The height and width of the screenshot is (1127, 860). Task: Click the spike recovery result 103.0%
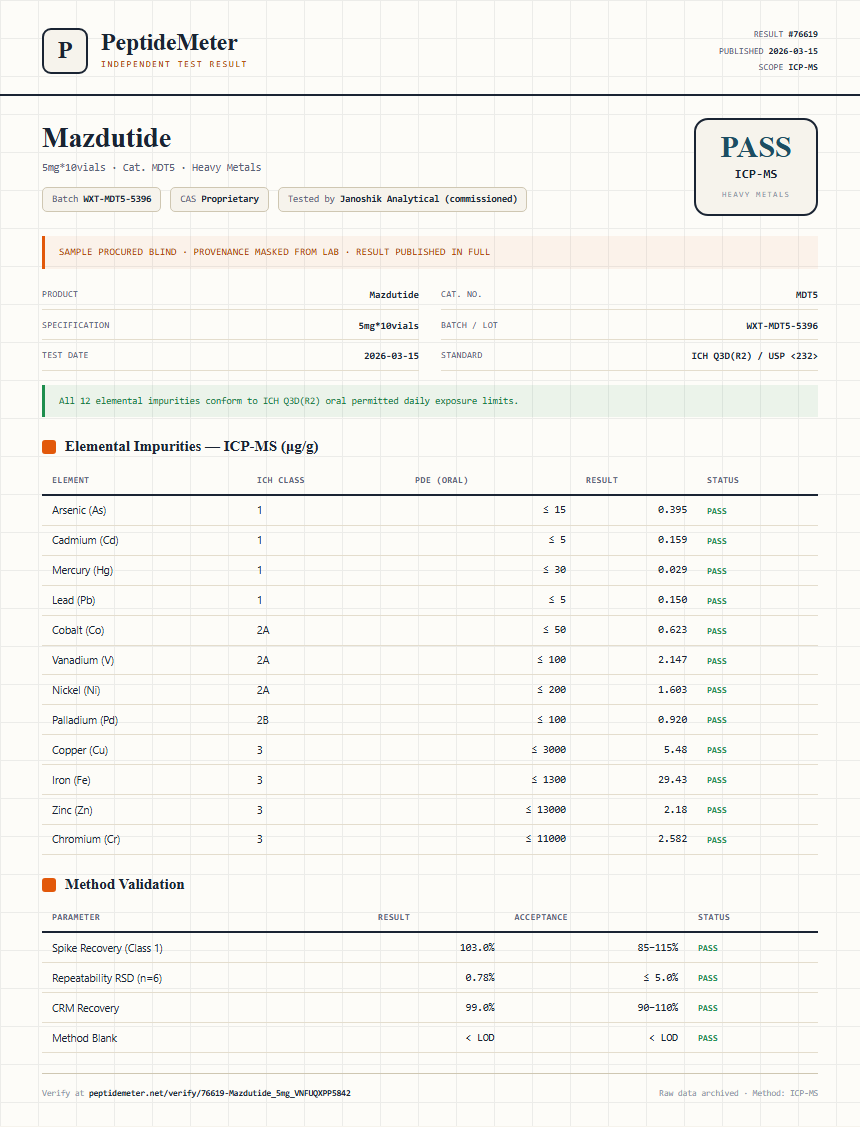477,948
